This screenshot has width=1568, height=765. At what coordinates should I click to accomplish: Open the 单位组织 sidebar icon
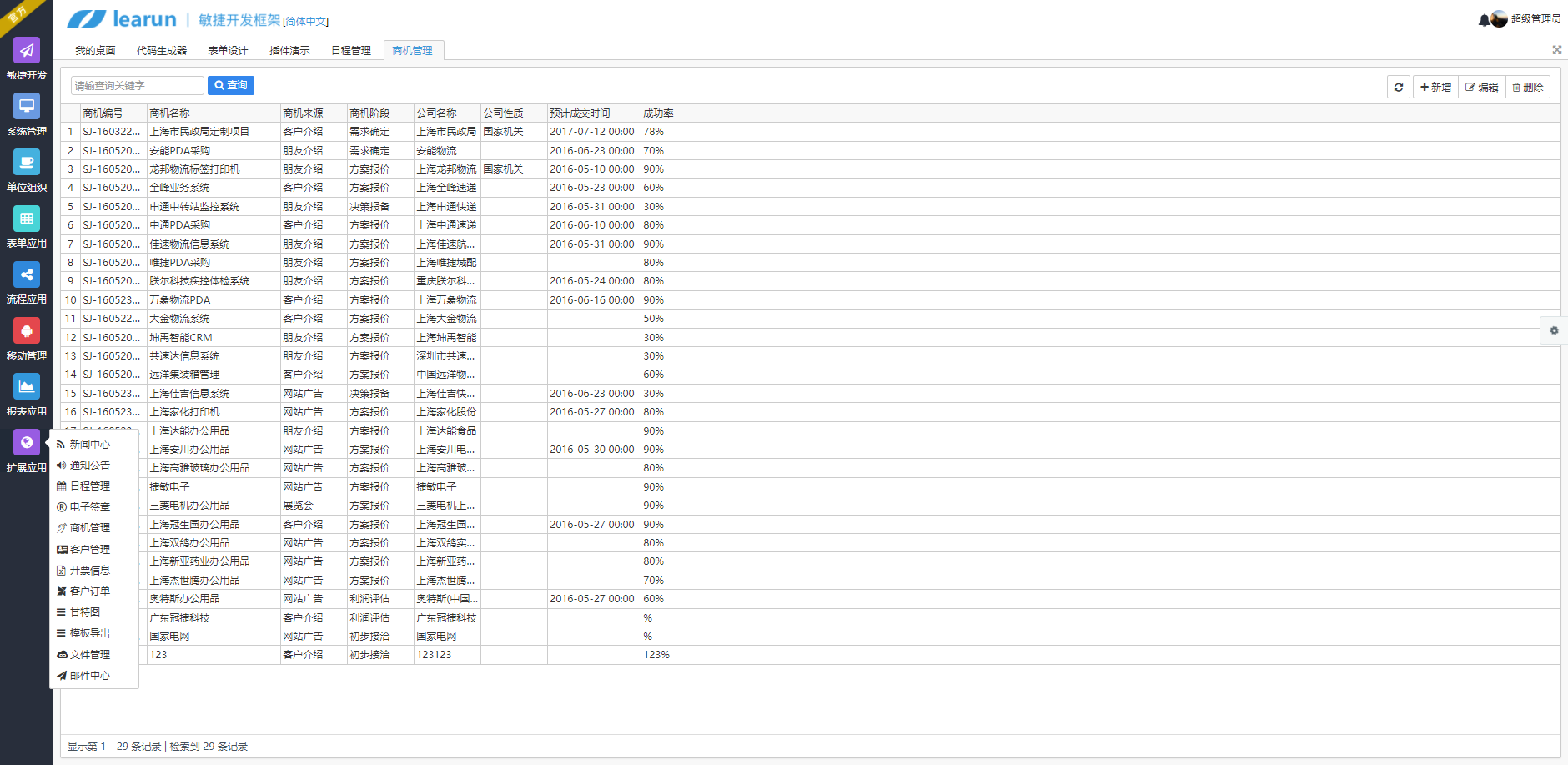(27, 163)
